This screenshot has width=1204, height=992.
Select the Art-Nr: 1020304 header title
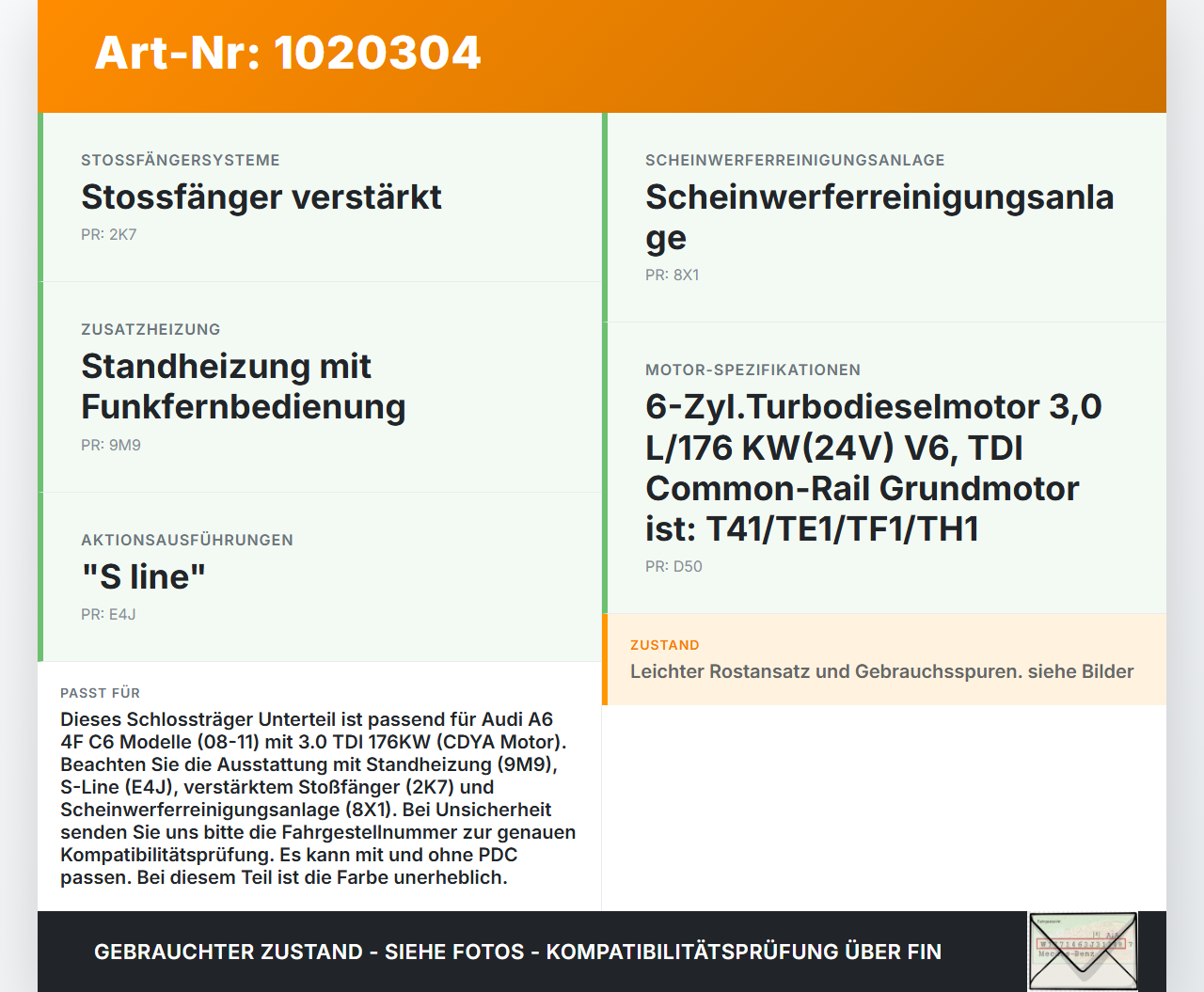coord(288,53)
